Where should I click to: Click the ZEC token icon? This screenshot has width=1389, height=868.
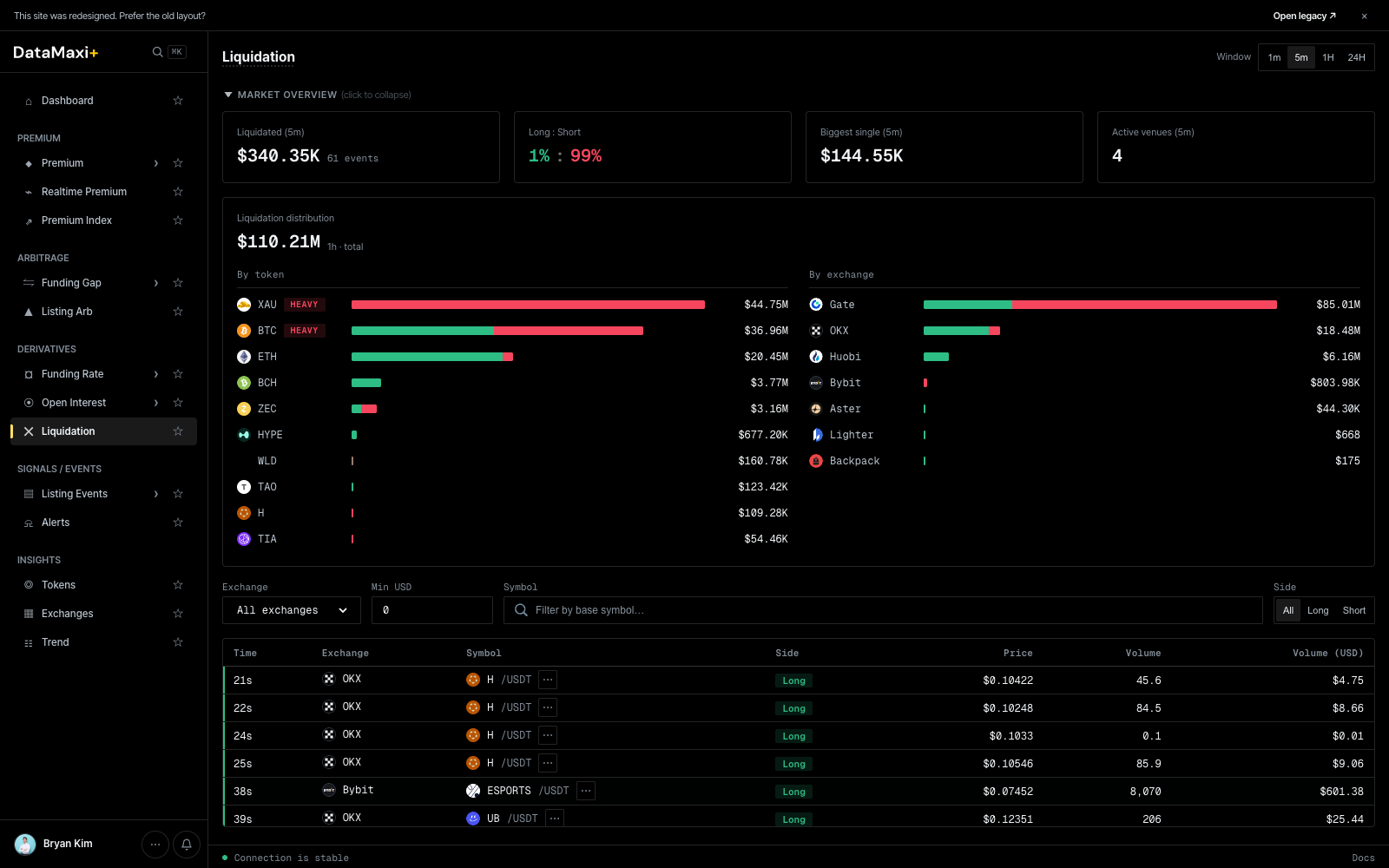click(244, 409)
